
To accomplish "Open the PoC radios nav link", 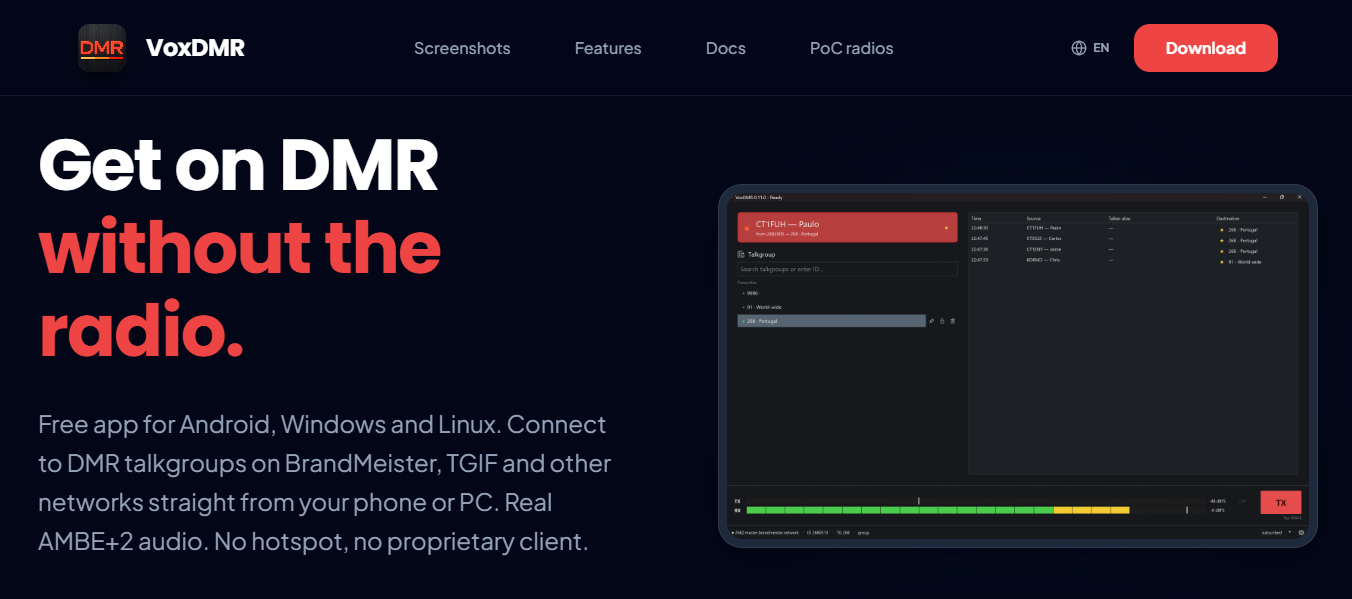I will pyautogui.click(x=852, y=48).
